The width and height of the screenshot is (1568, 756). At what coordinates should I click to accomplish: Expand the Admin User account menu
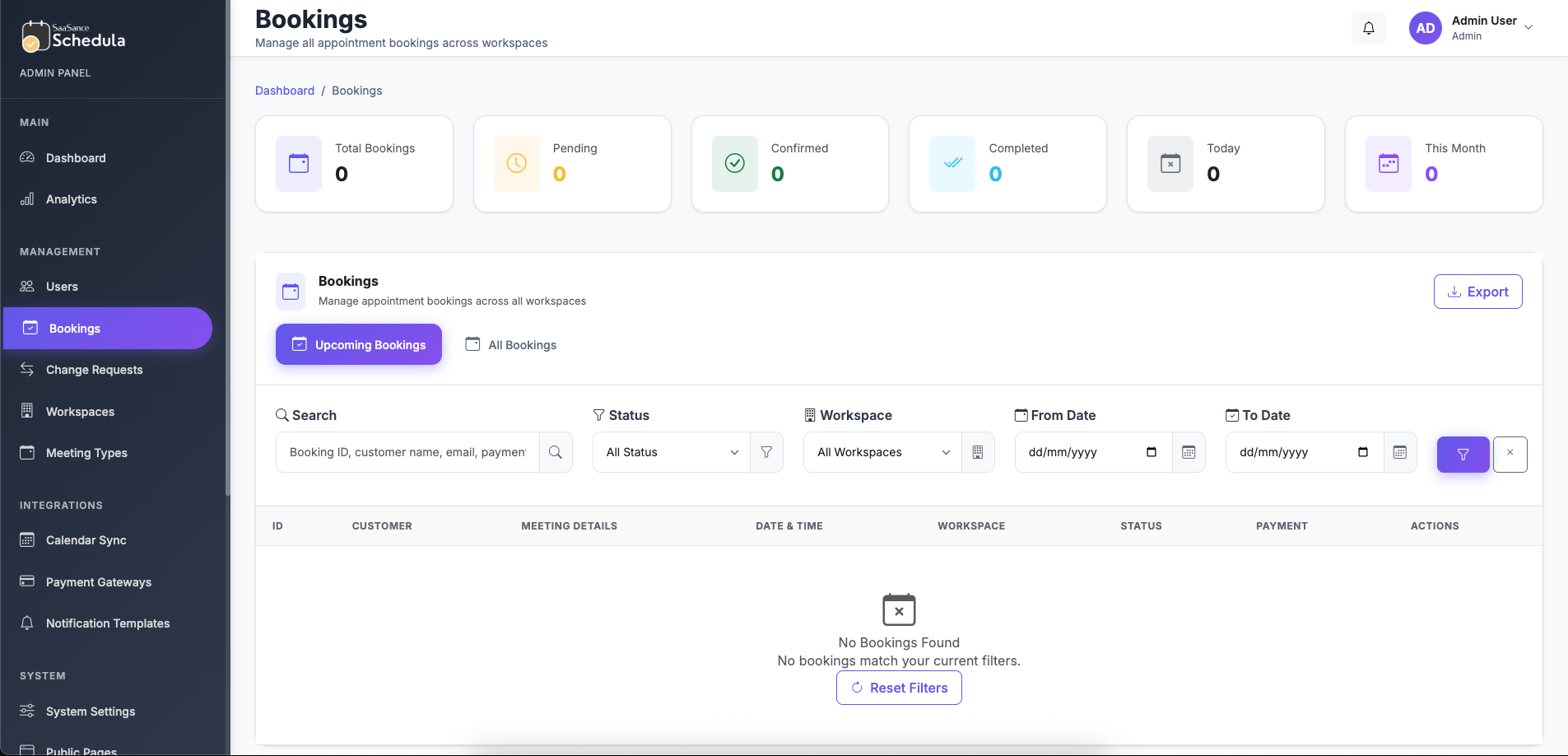point(1490,27)
